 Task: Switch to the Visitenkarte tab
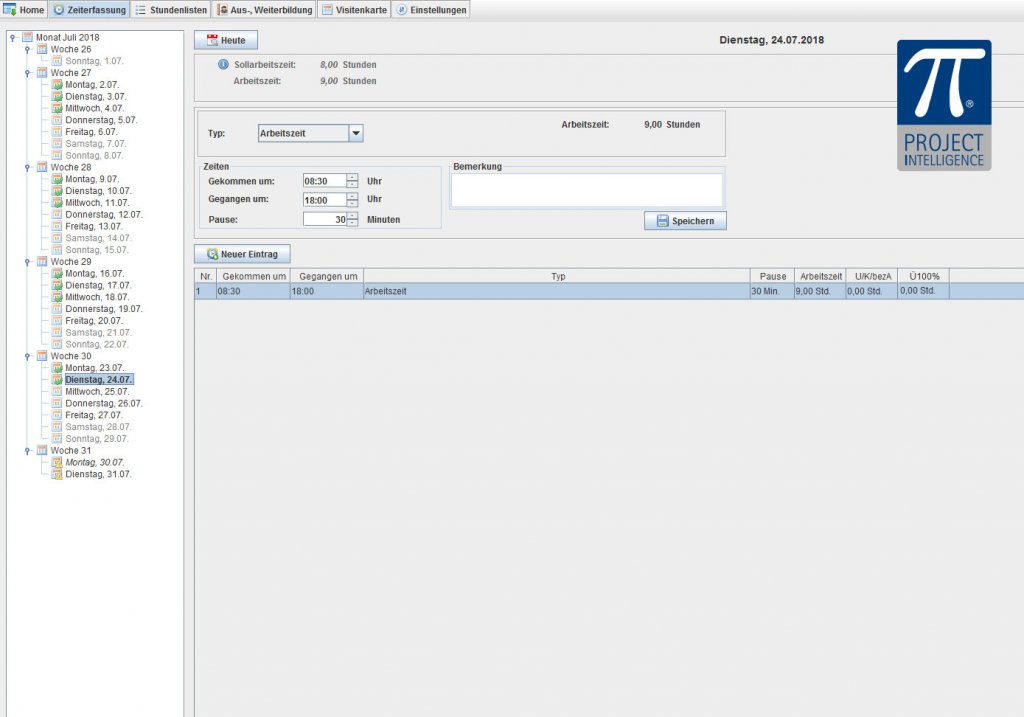(x=354, y=10)
